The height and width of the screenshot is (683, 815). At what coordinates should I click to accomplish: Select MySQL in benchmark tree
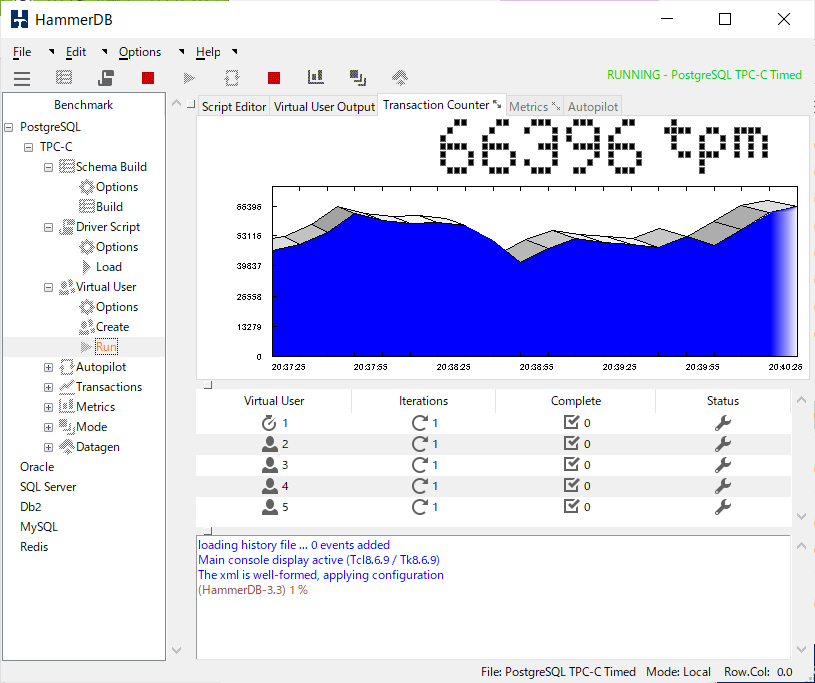pyautogui.click(x=38, y=527)
